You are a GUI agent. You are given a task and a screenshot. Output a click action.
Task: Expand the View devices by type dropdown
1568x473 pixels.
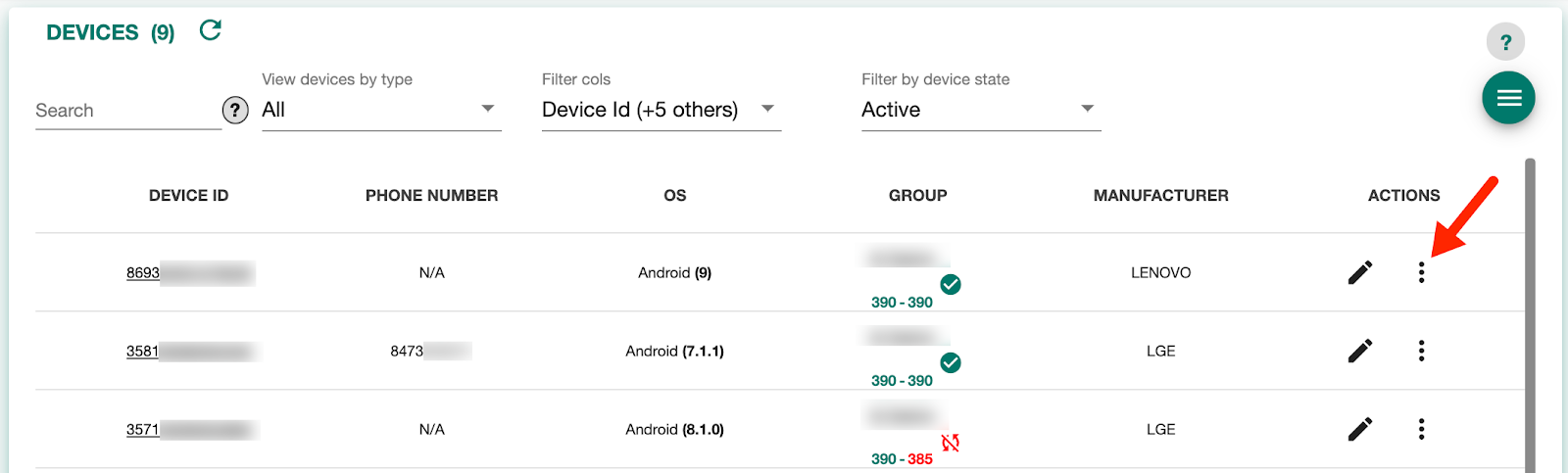click(381, 110)
